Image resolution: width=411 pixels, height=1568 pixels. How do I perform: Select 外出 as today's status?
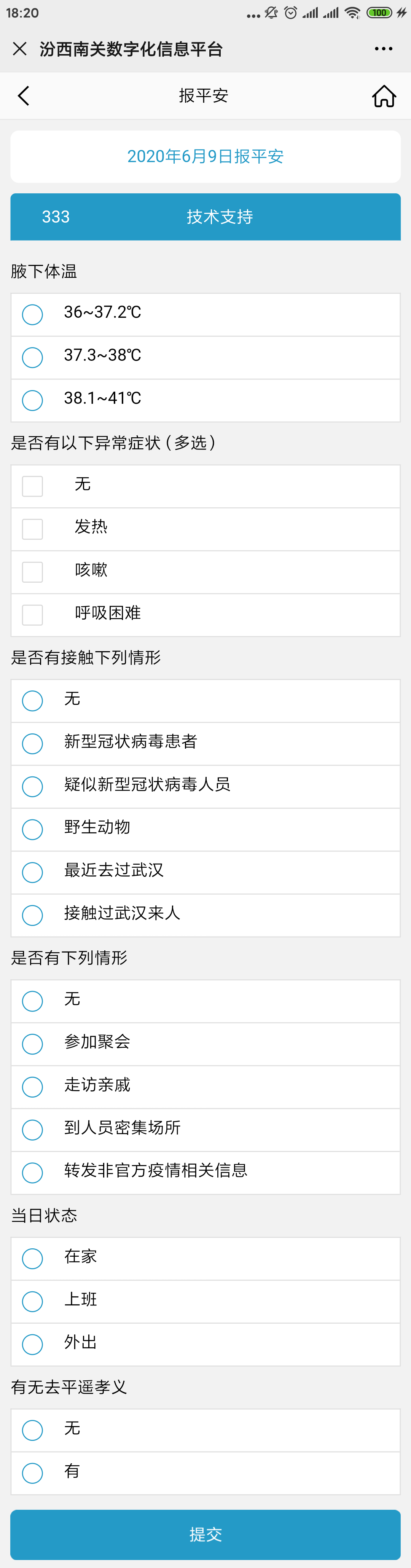pos(32,1343)
